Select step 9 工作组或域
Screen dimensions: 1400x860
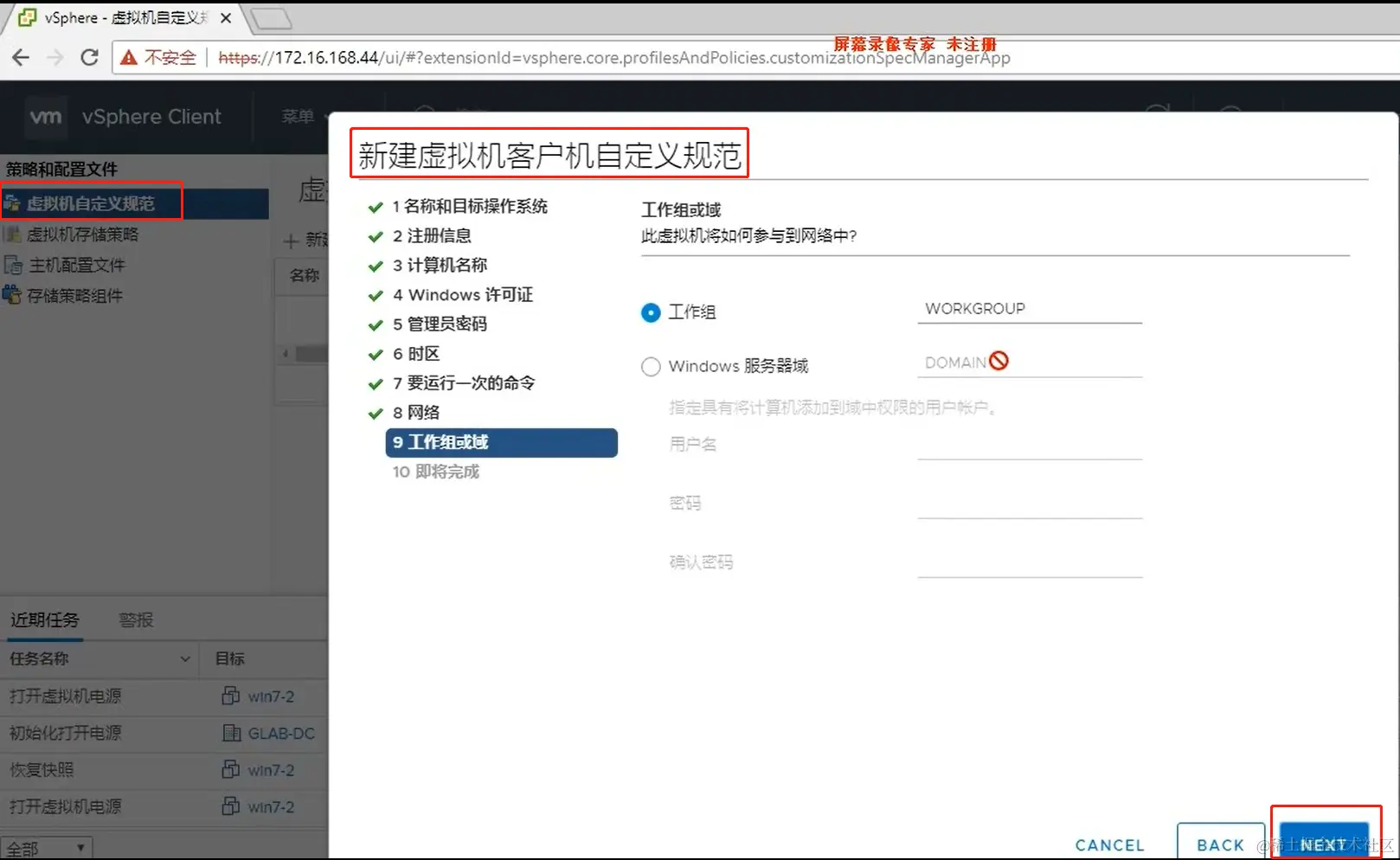click(502, 442)
